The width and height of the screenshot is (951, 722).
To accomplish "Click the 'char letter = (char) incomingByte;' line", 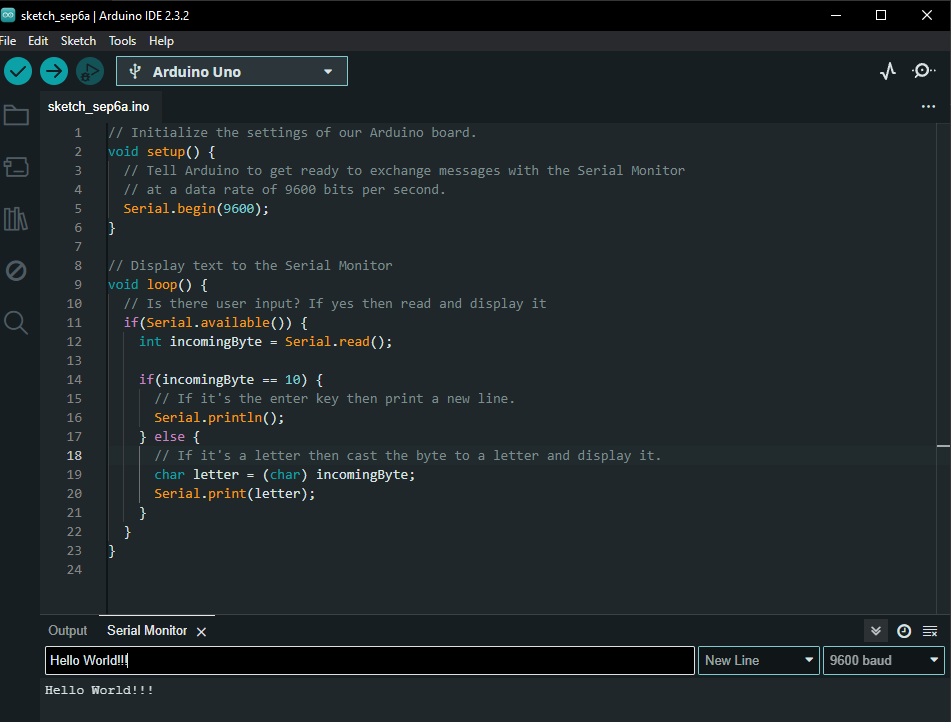I will click(284, 474).
